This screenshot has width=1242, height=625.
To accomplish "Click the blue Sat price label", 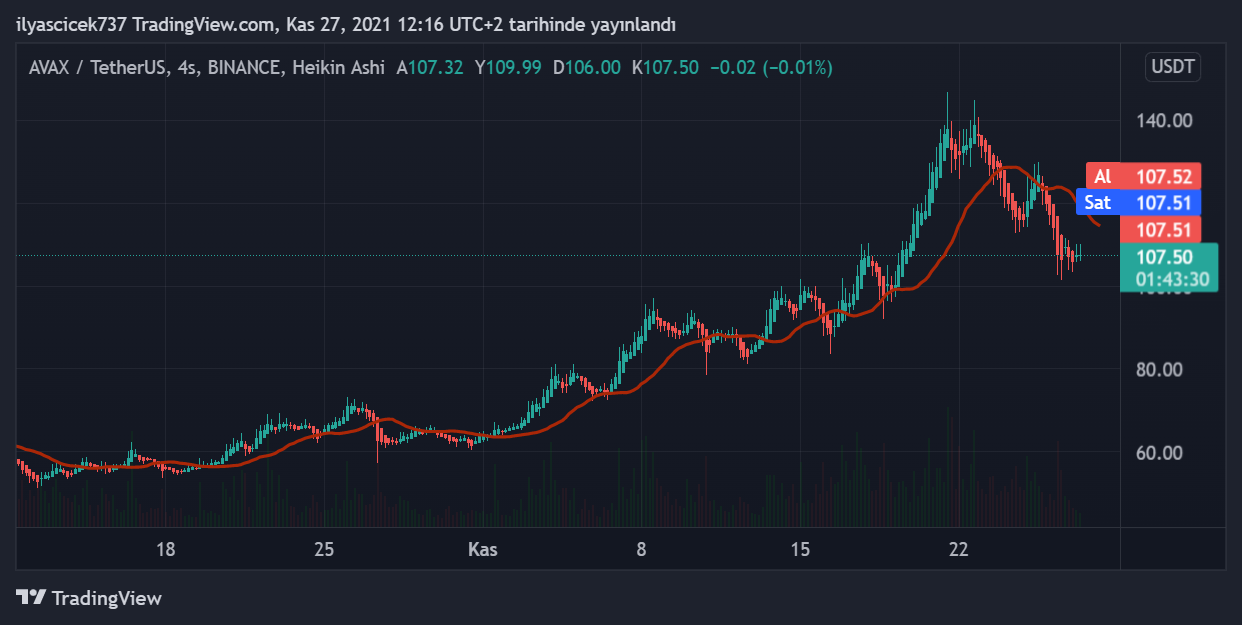I will 1144,203.
